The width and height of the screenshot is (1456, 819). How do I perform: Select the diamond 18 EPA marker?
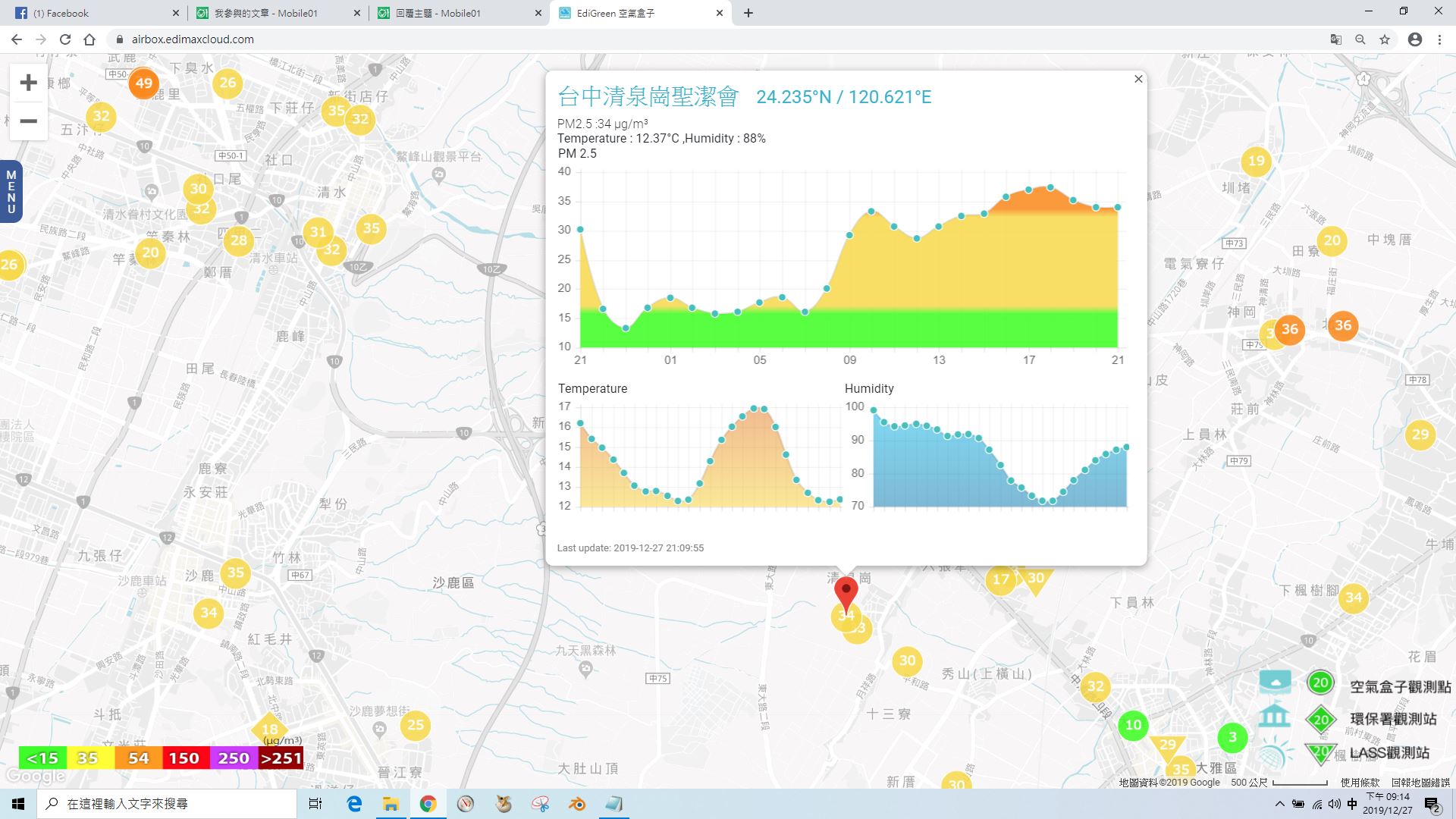(269, 730)
